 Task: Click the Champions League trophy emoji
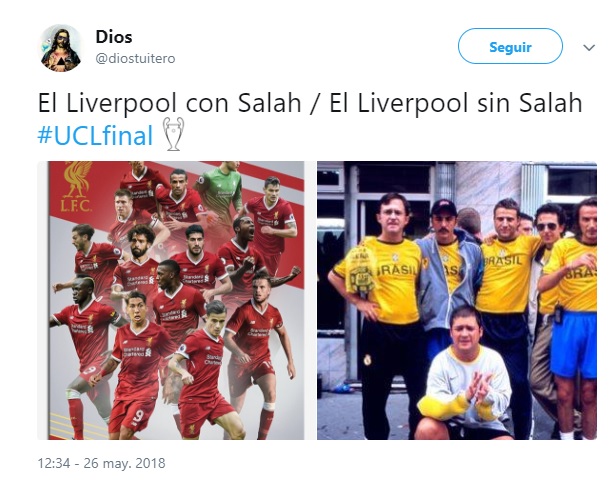174,134
